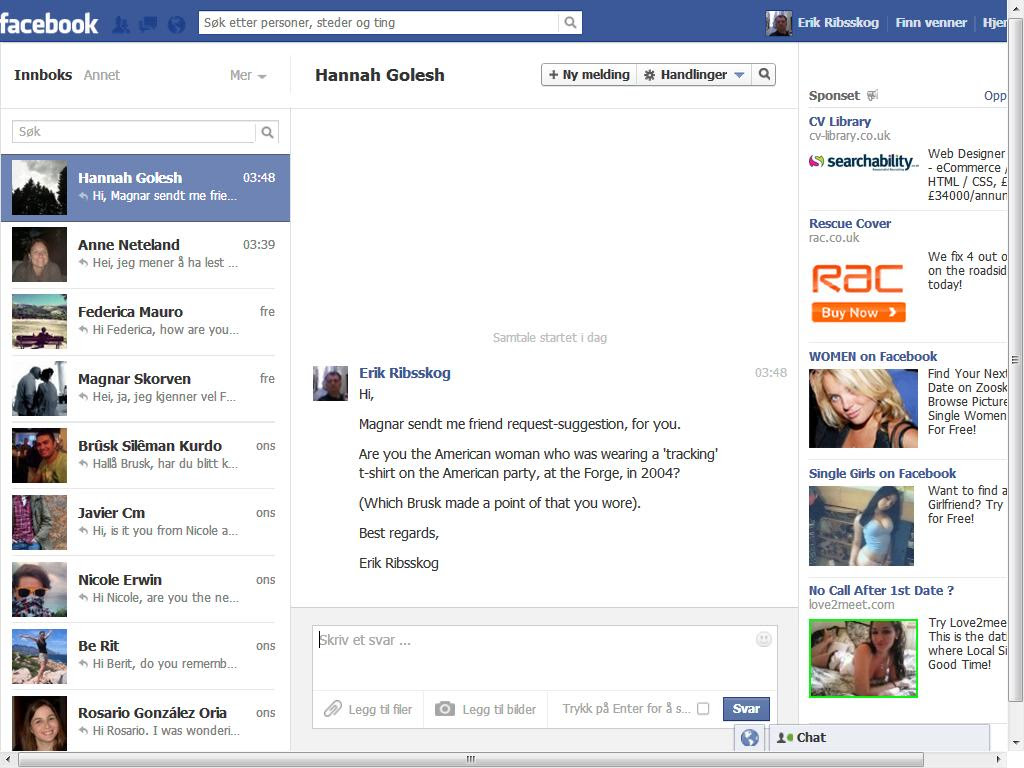Open Nicole Erwin conversation
Viewport: 1024px width, 768px height.
click(x=145, y=589)
